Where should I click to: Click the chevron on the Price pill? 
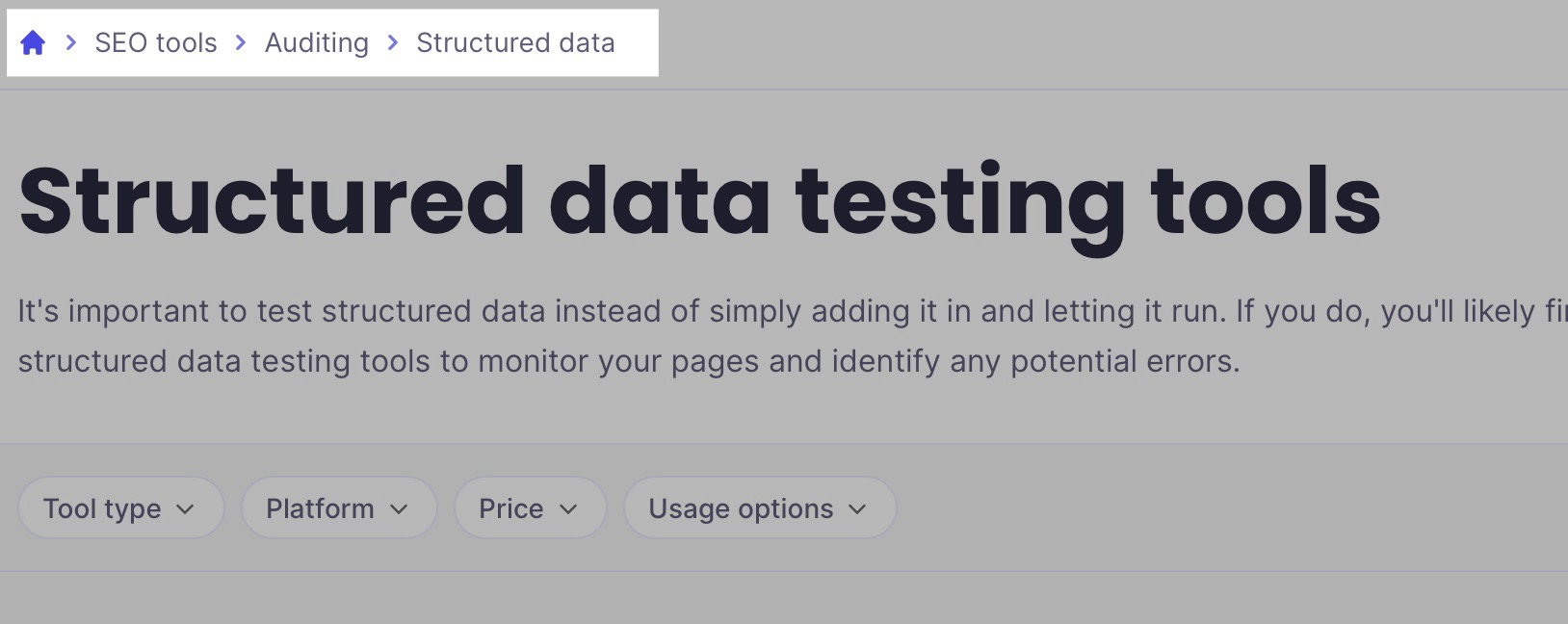(x=570, y=508)
